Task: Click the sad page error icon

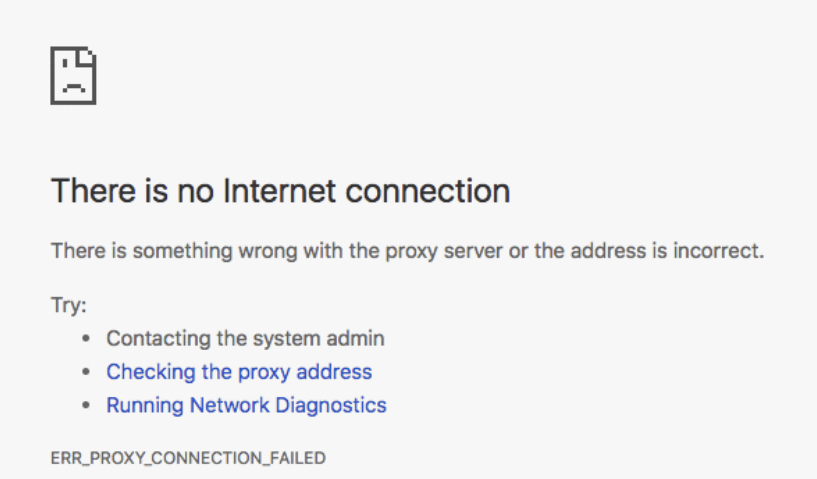Action: (x=73, y=75)
